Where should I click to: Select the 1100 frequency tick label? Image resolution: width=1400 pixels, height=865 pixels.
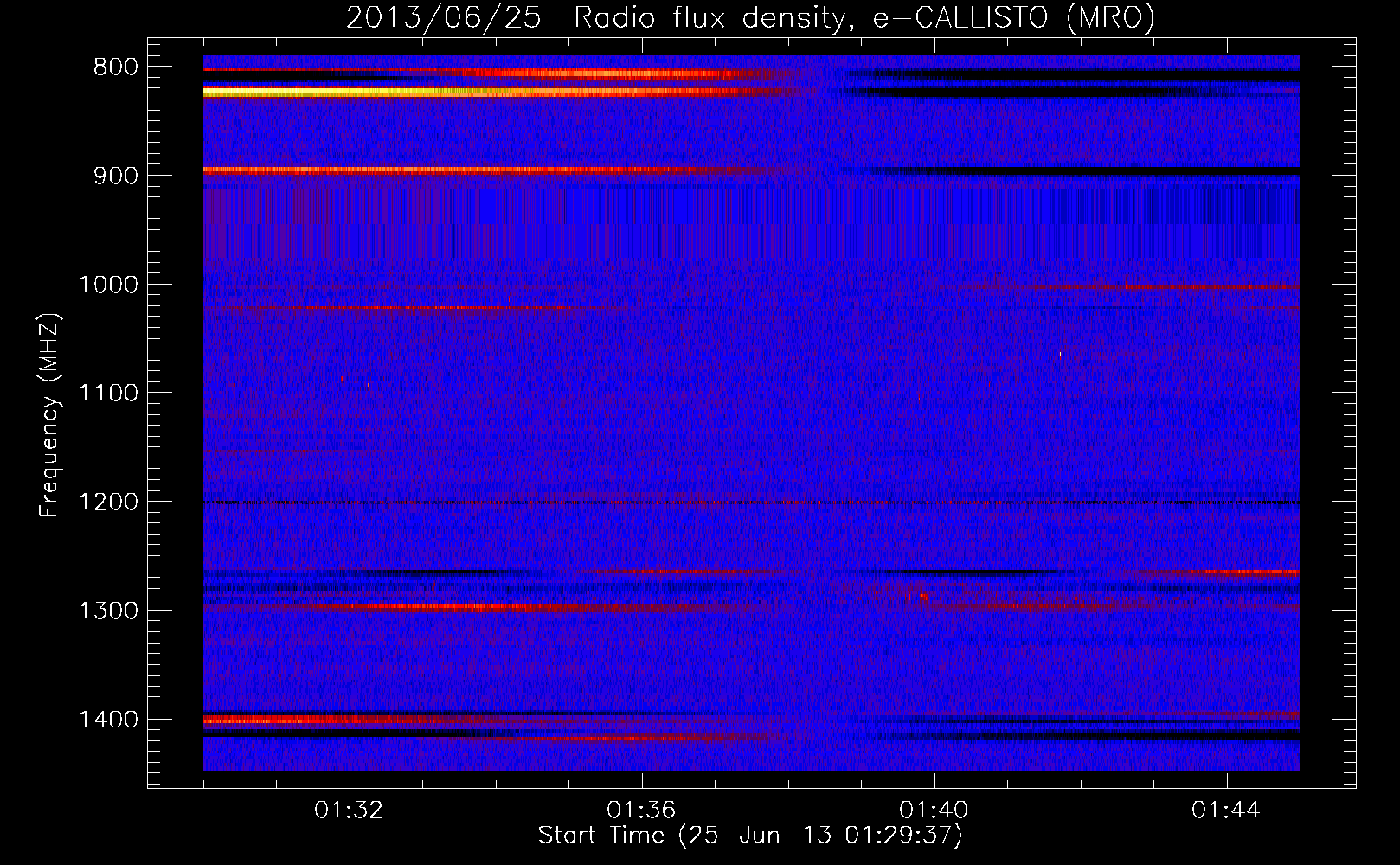coord(109,394)
